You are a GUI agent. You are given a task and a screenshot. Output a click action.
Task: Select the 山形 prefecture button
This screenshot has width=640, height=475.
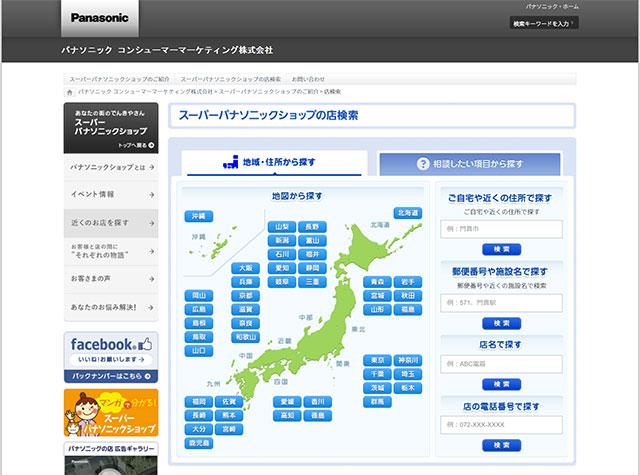pos(378,310)
